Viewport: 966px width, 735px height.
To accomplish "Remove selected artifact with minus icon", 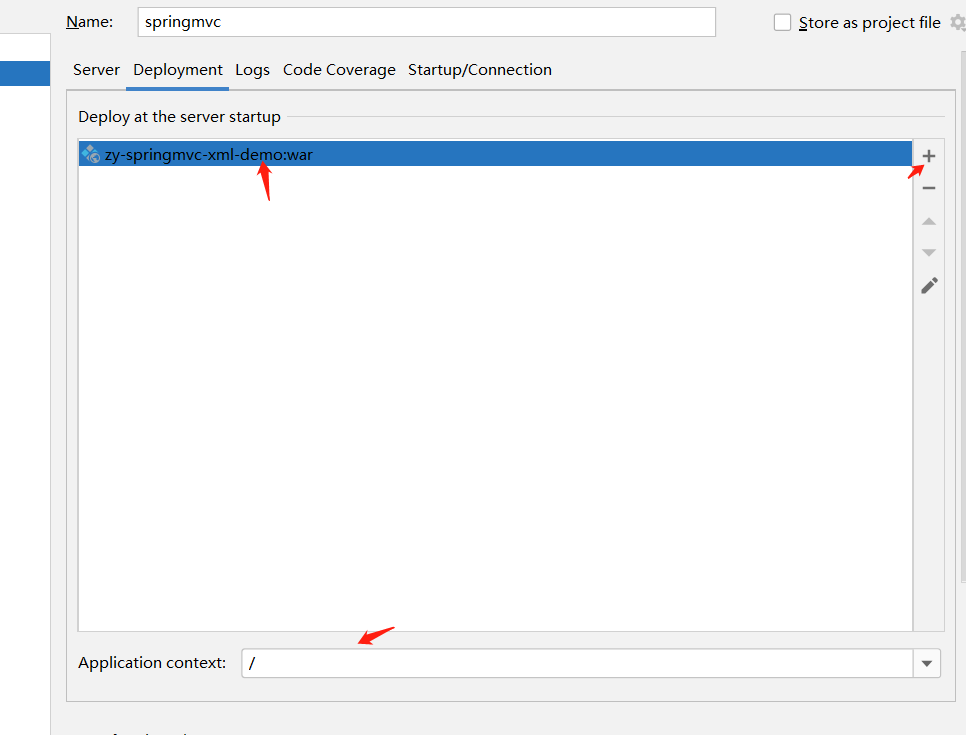I will click(x=928, y=188).
